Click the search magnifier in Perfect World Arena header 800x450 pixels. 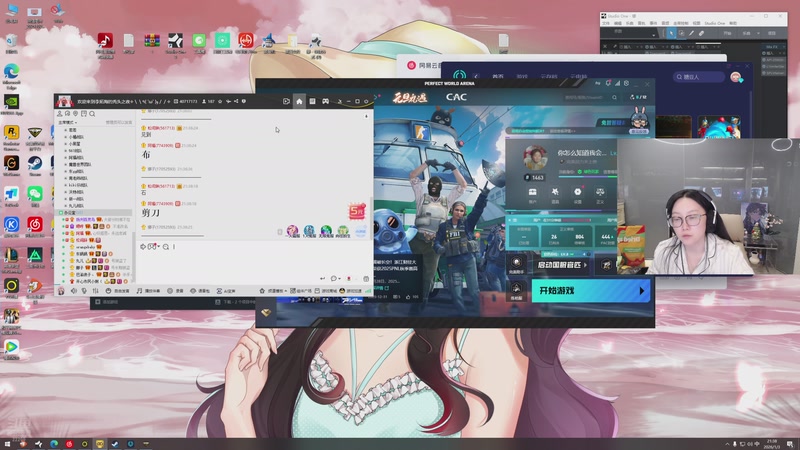tap(615, 97)
